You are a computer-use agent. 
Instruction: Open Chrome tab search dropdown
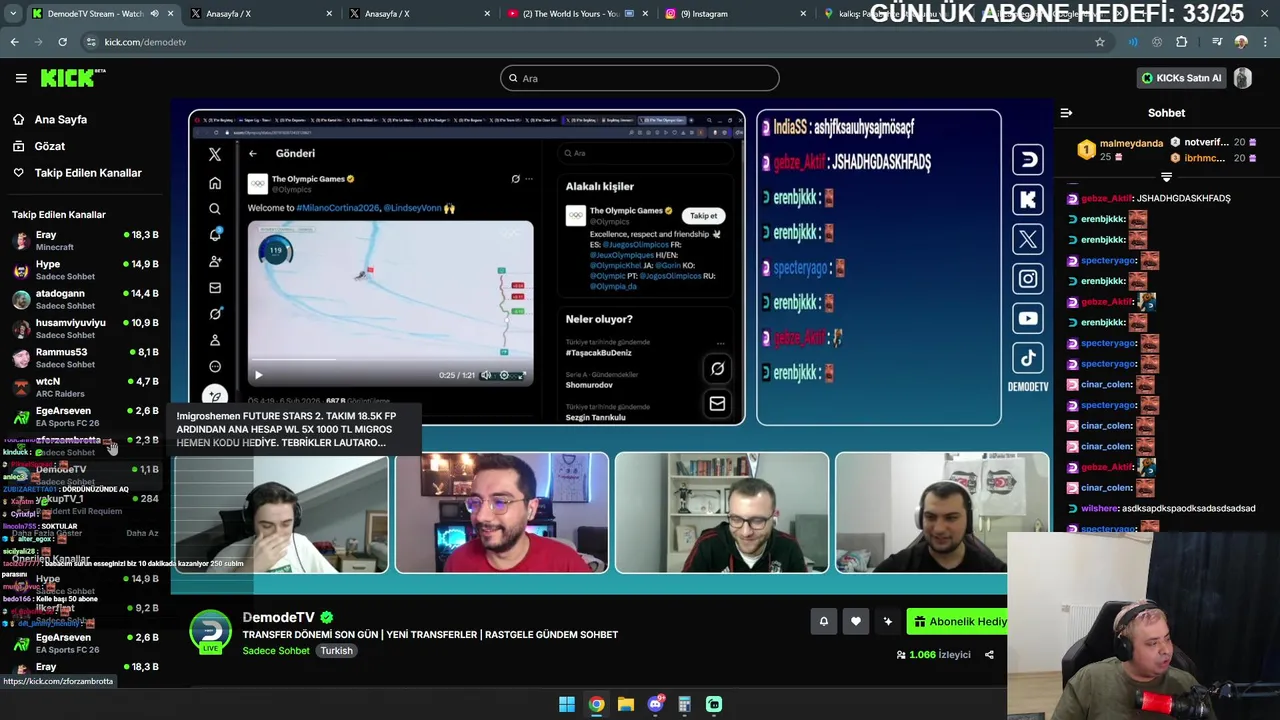point(12,14)
